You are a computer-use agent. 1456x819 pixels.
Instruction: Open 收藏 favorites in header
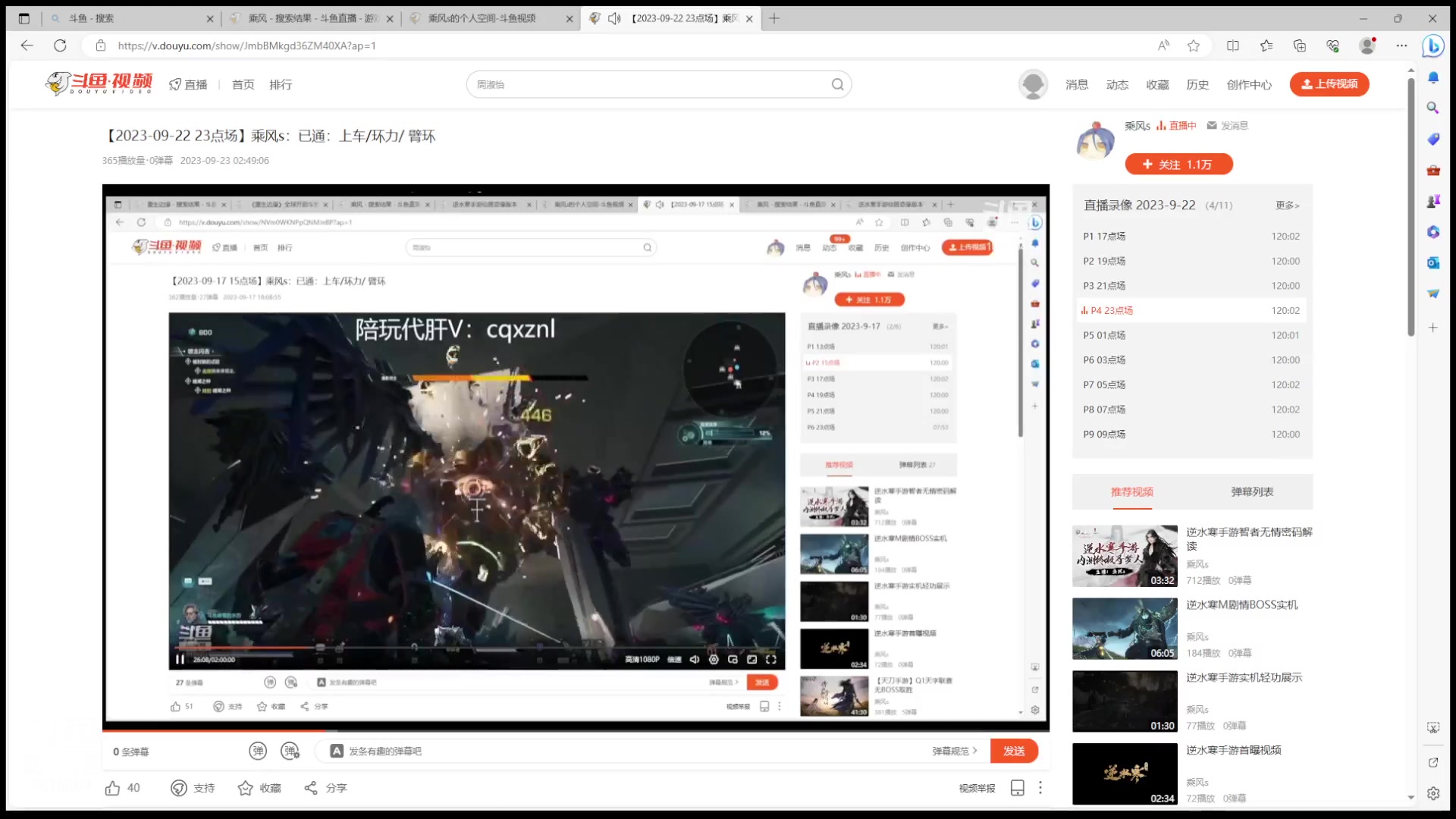(1157, 85)
